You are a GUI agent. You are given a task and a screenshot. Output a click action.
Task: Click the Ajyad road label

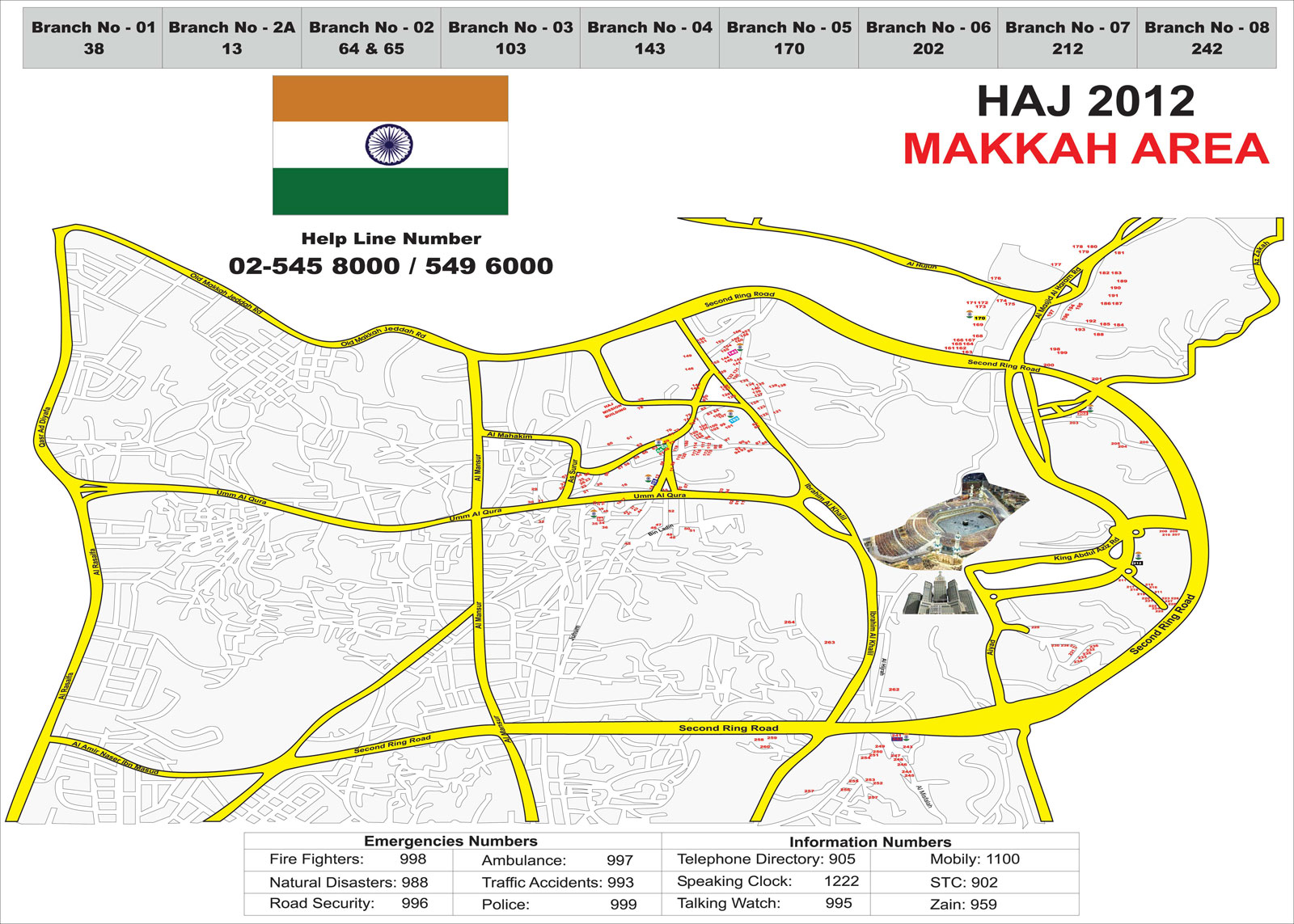pos(991,647)
